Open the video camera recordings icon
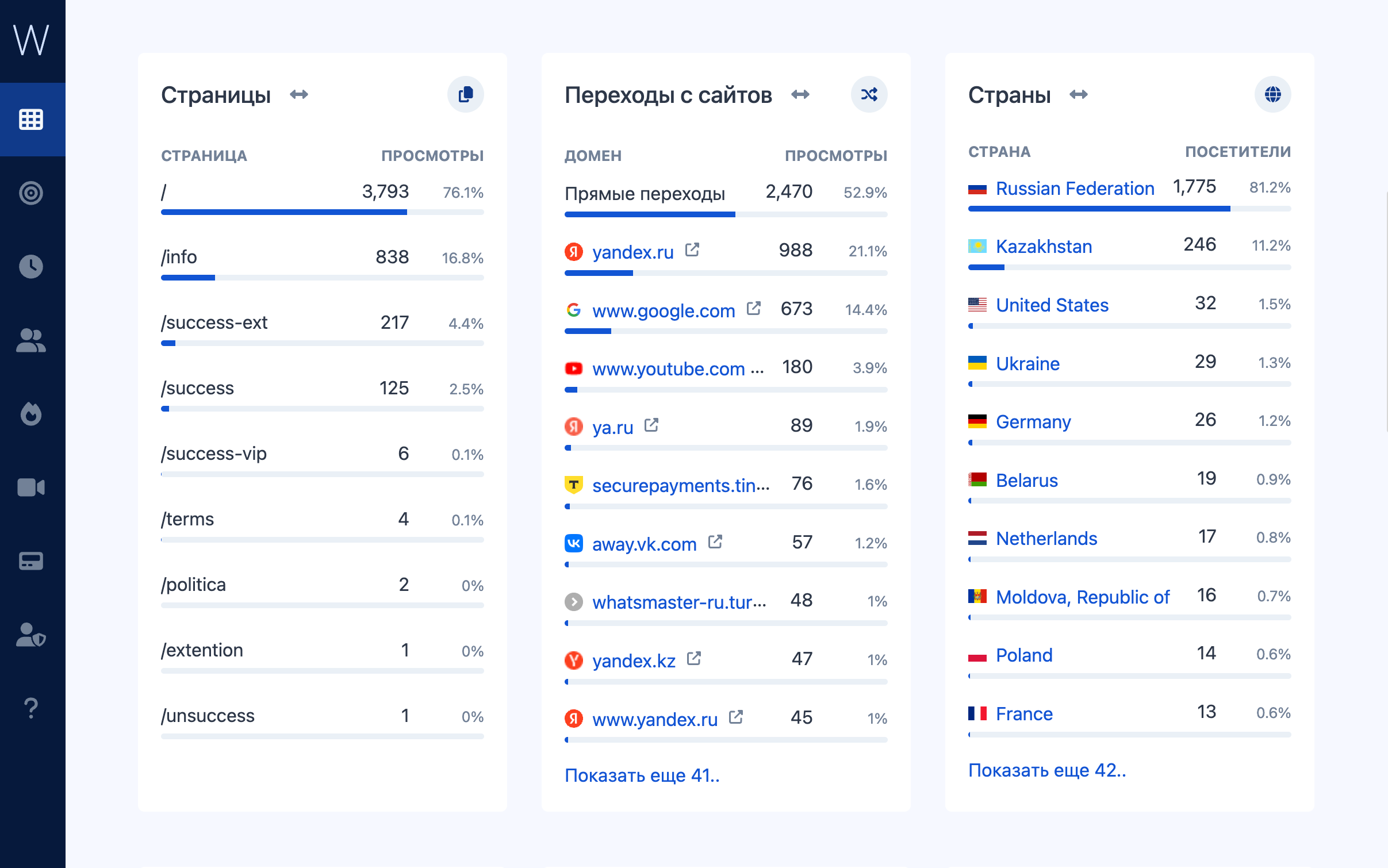Image resolution: width=1388 pixels, height=868 pixels. [x=31, y=487]
